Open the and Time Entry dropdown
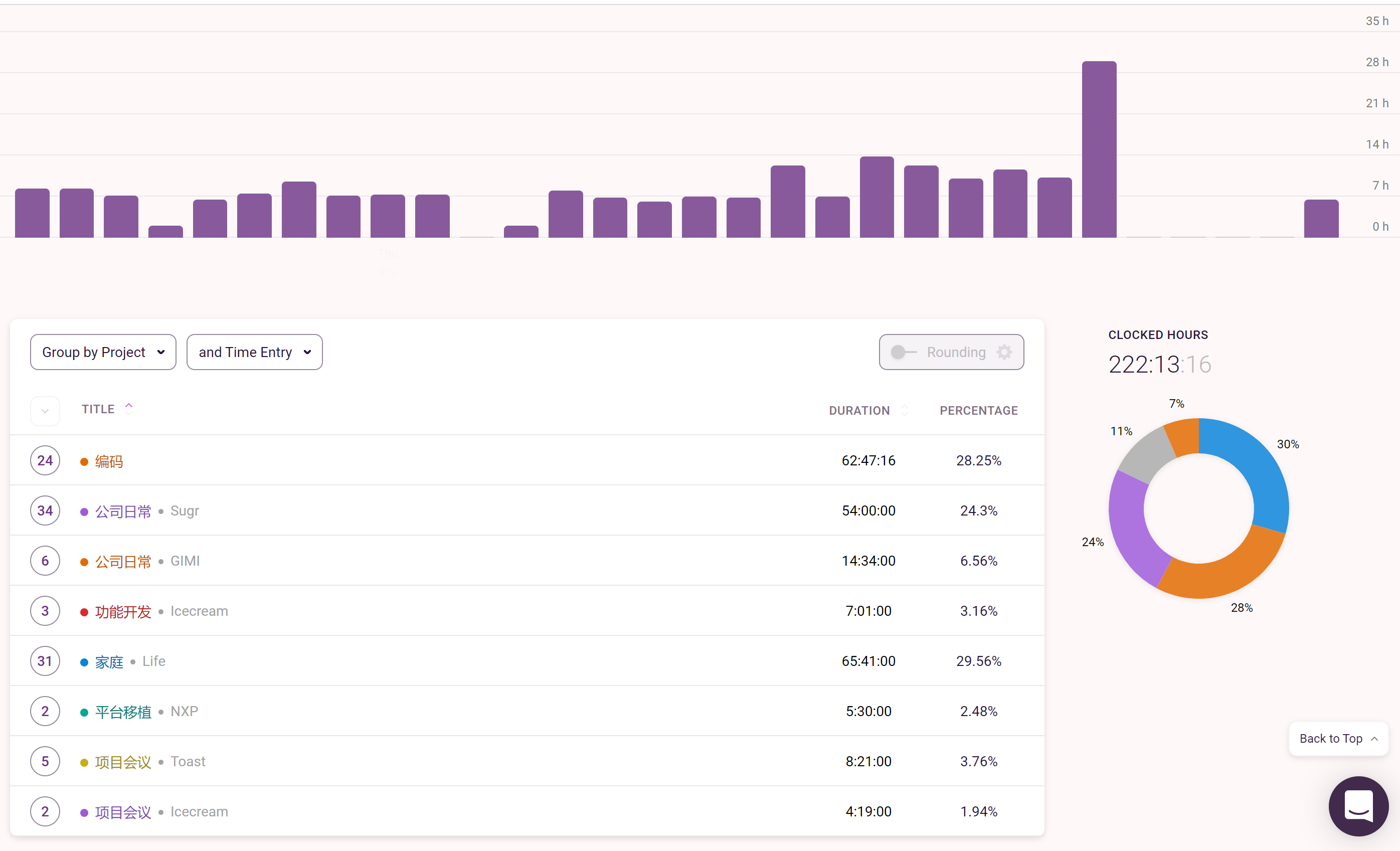 [254, 352]
